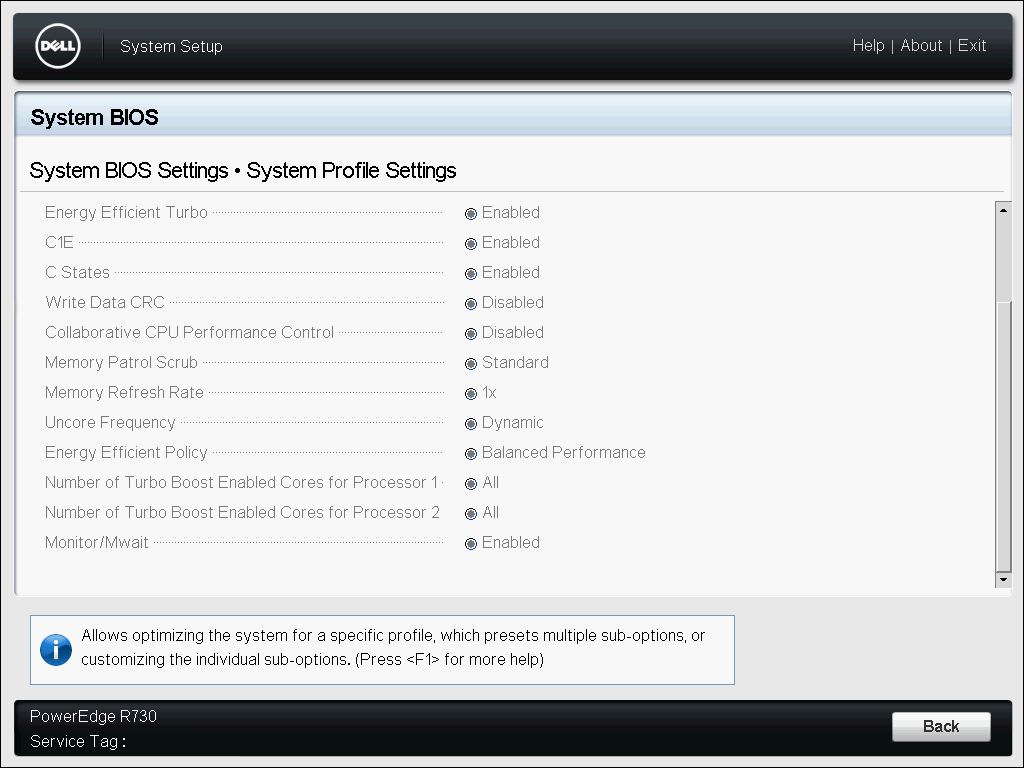Select Standard radio for Memory Patrol Scrub
The image size is (1024, 768).
(x=471, y=364)
